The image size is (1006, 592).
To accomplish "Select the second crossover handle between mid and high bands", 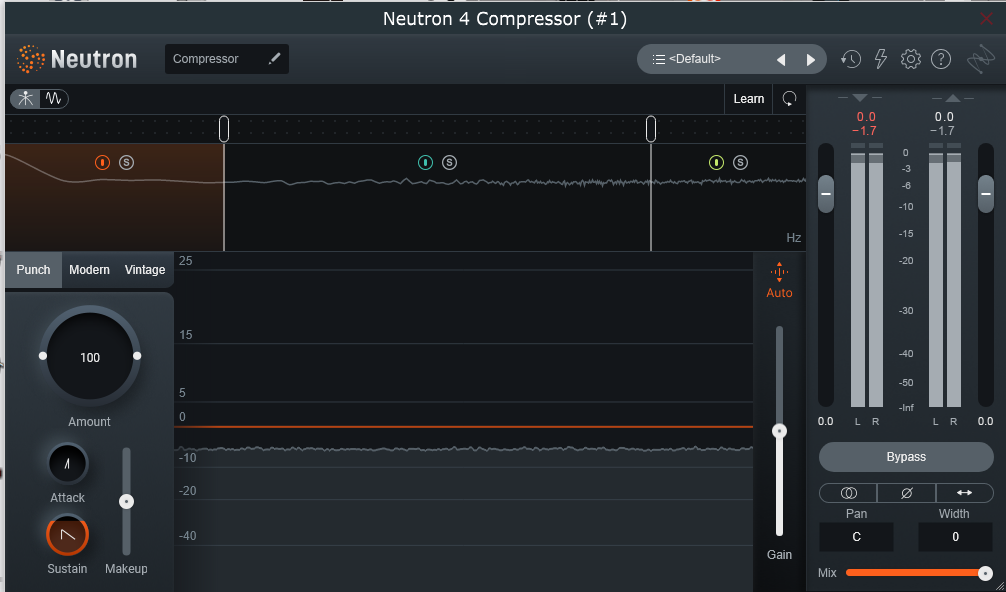I will pyautogui.click(x=651, y=129).
